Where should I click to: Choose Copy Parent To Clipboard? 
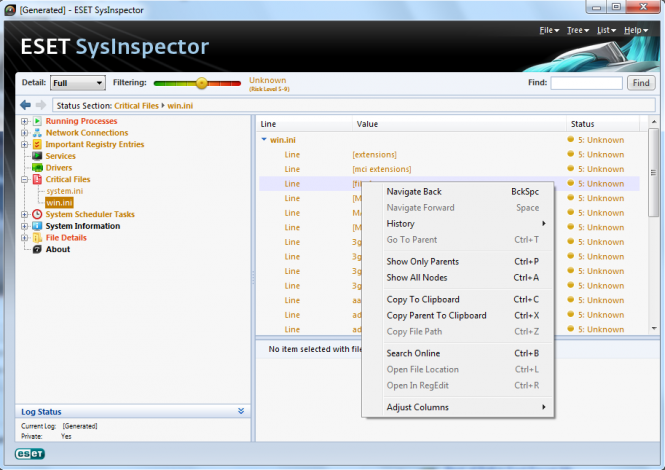458,316
